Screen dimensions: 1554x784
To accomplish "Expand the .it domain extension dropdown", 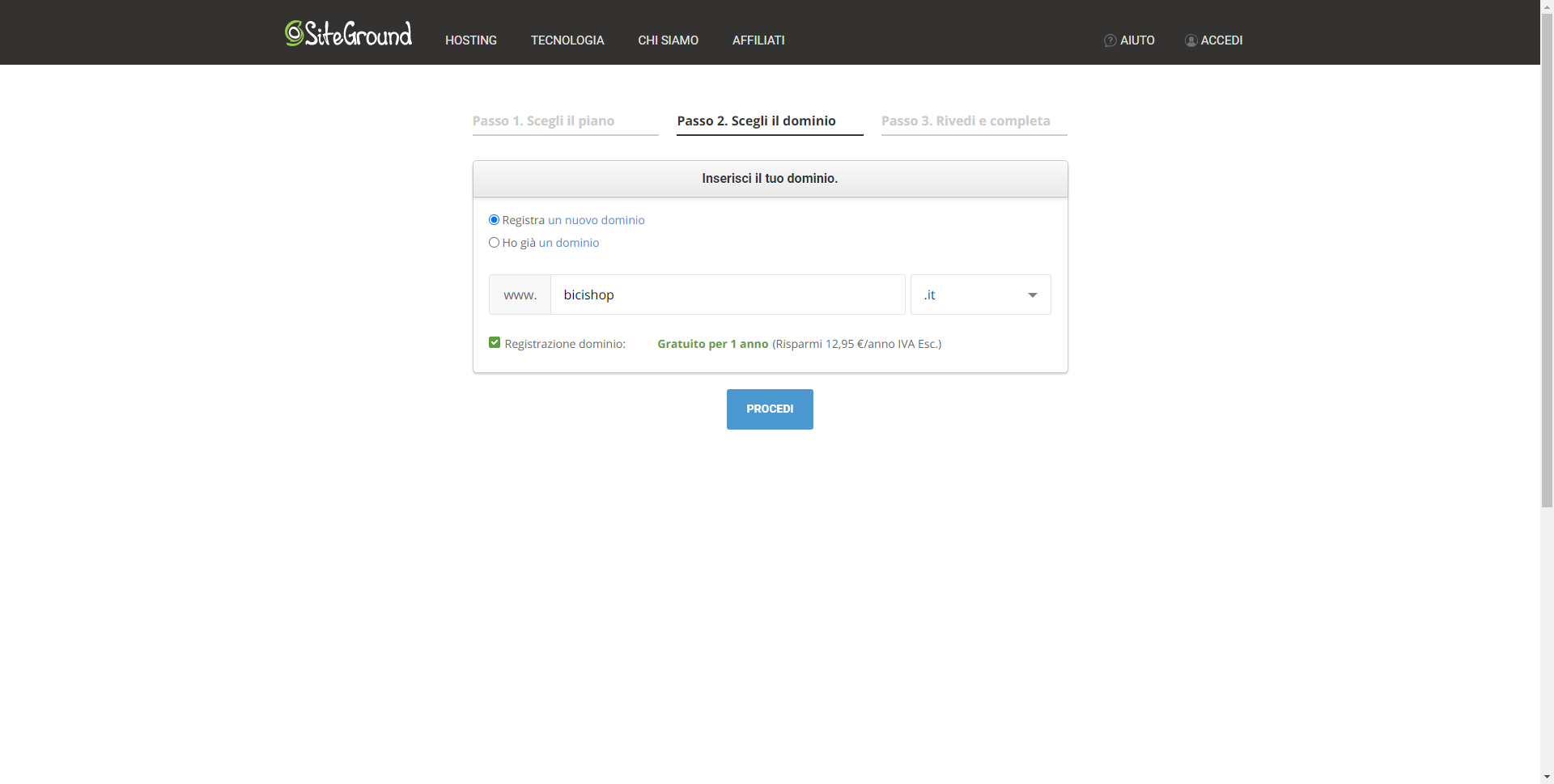I will [979, 295].
